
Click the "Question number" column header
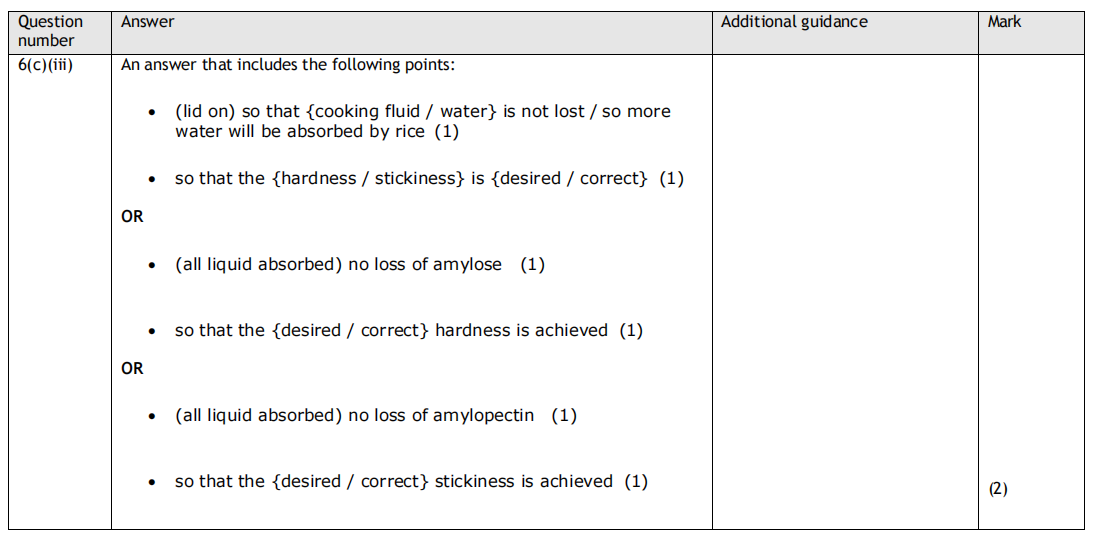(x=50, y=31)
